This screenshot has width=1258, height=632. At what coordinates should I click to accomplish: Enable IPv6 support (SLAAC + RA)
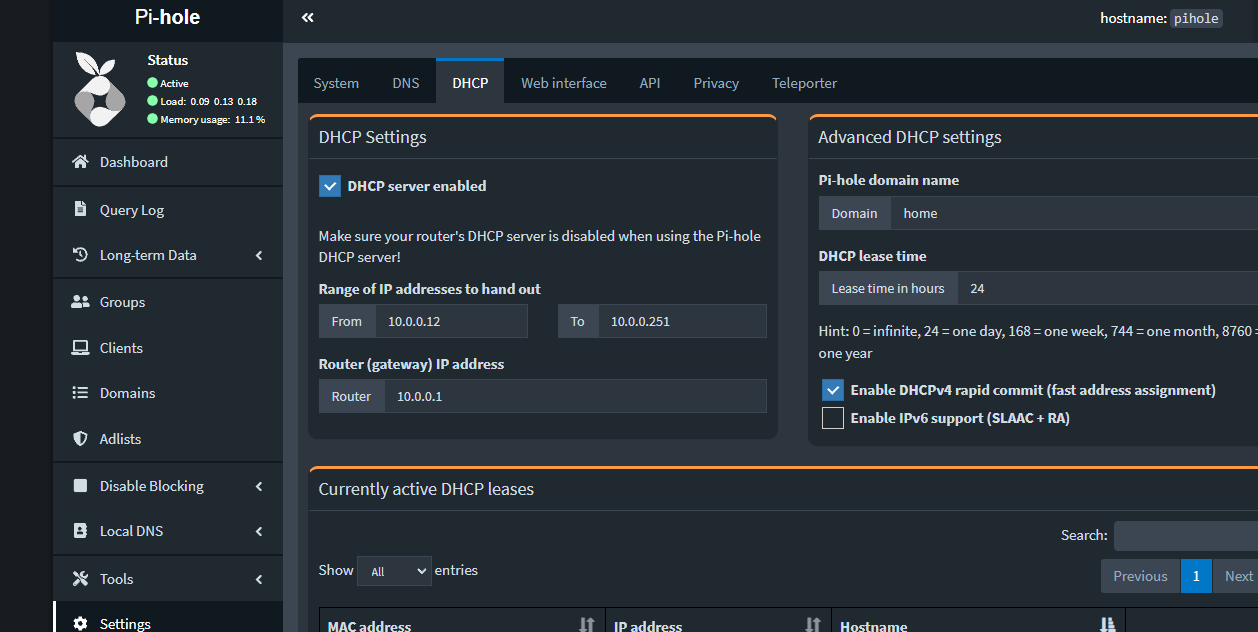click(833, 417)
